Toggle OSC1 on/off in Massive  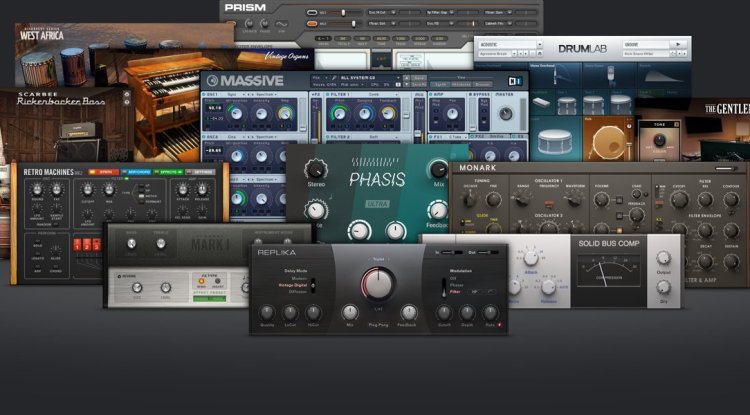point(204,94)
